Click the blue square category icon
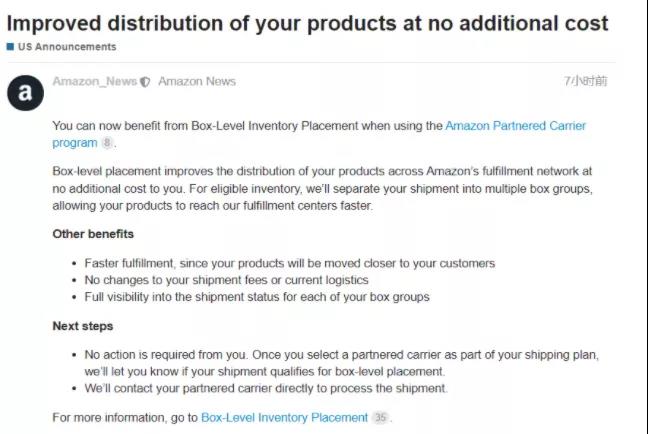Image resolution: width=648 pixels, height=434 pixels. [10, 47]
